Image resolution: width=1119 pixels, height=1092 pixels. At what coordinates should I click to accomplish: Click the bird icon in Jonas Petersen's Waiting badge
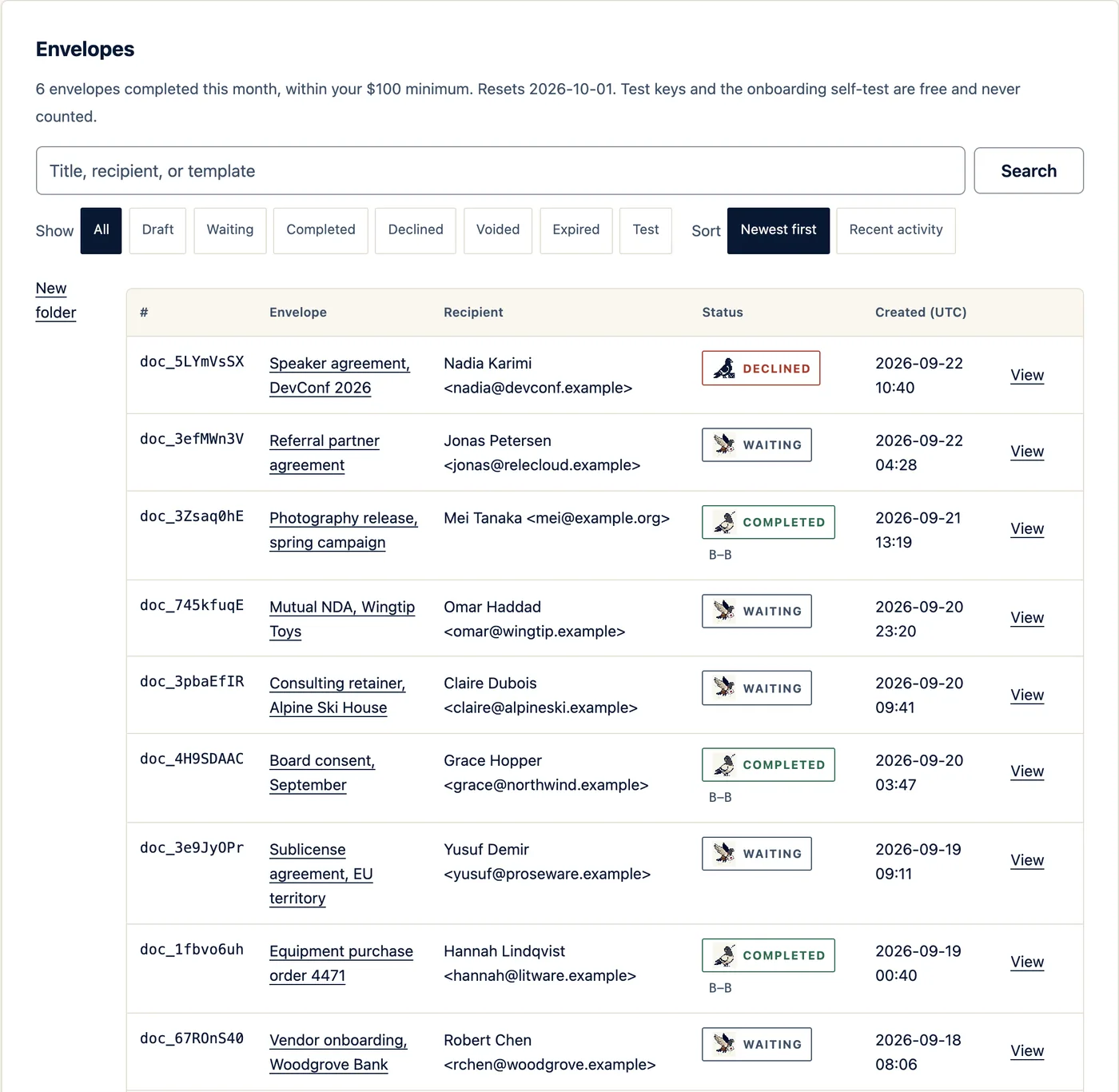click(x=724, y=444)
